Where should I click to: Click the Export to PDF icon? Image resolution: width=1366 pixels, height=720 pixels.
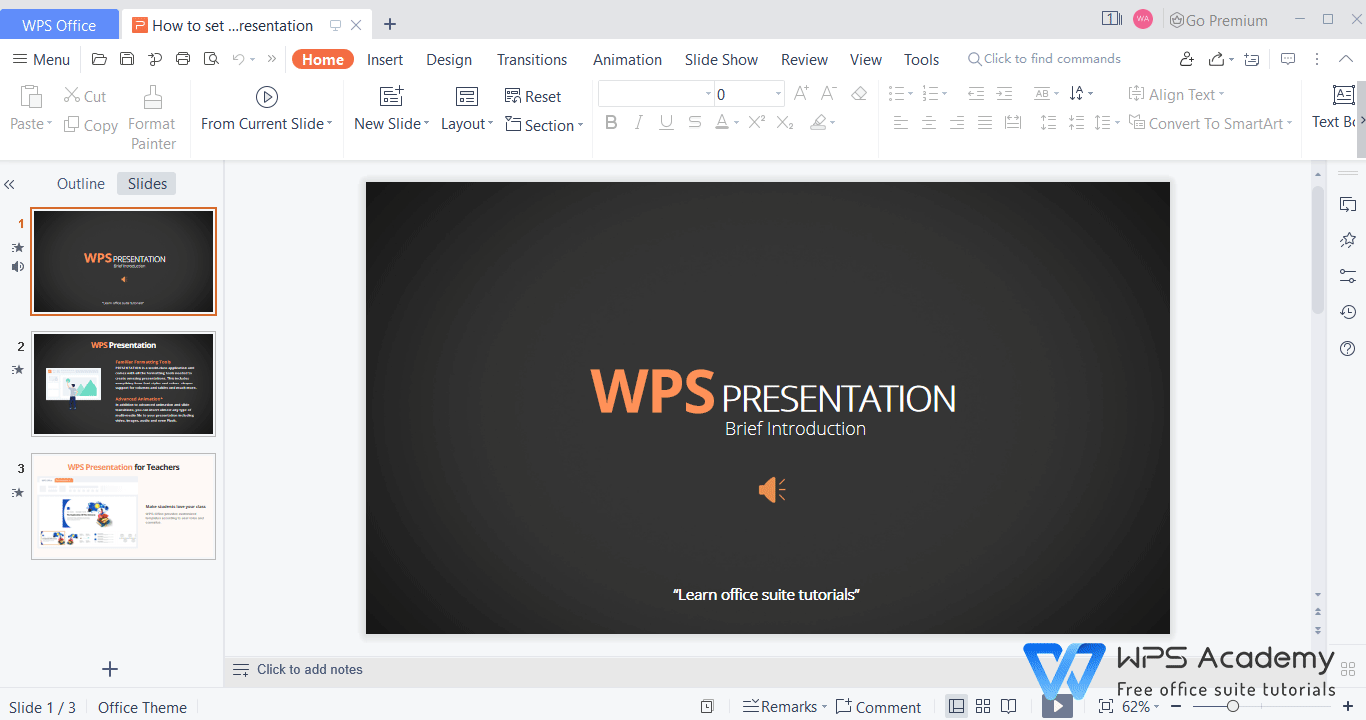155,59
